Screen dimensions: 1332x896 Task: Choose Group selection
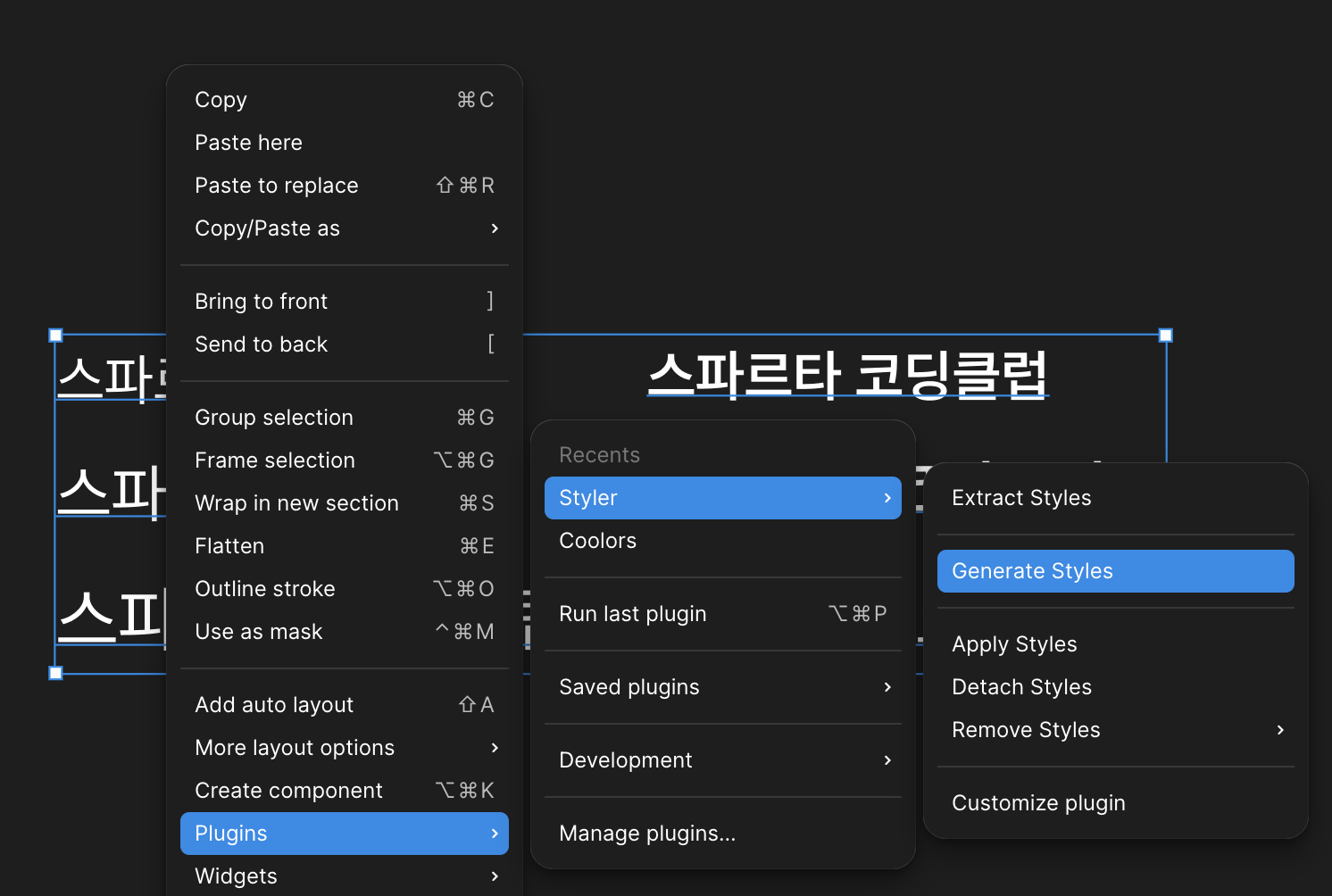(x=345, y=418)
